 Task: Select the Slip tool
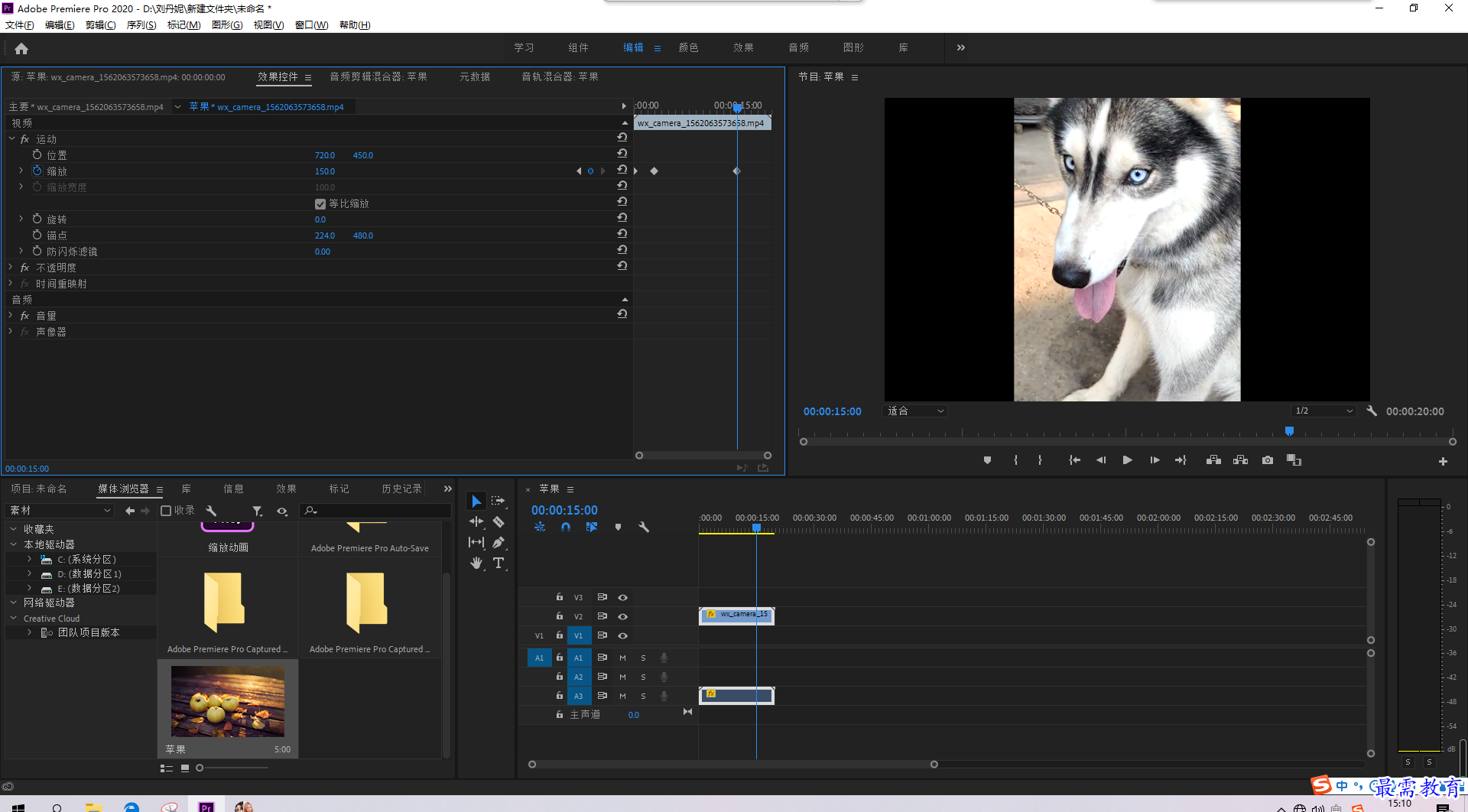point(476,542)
